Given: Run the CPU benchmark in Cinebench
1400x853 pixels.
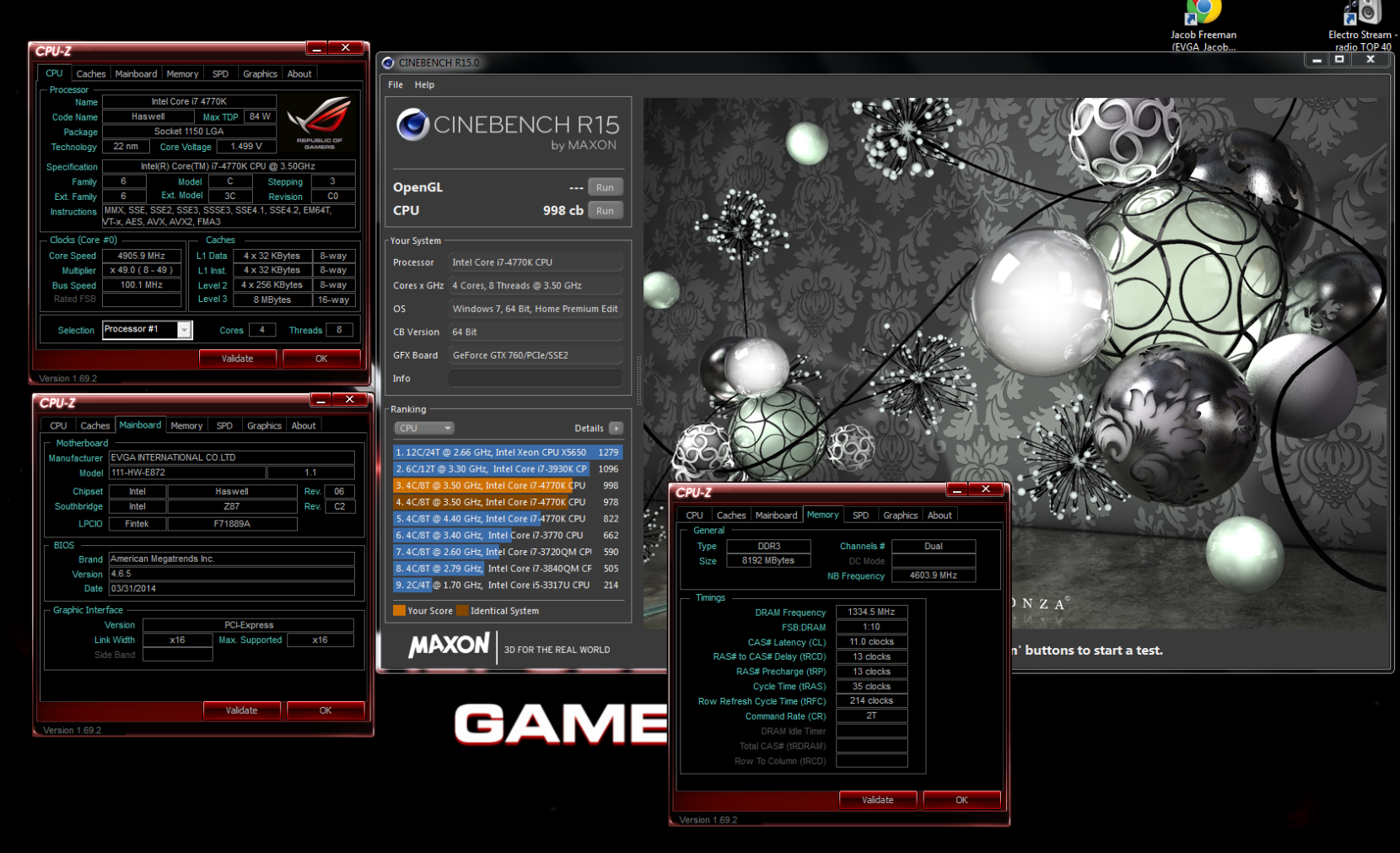Looking at the screenshot, I should tap(605, 211).
